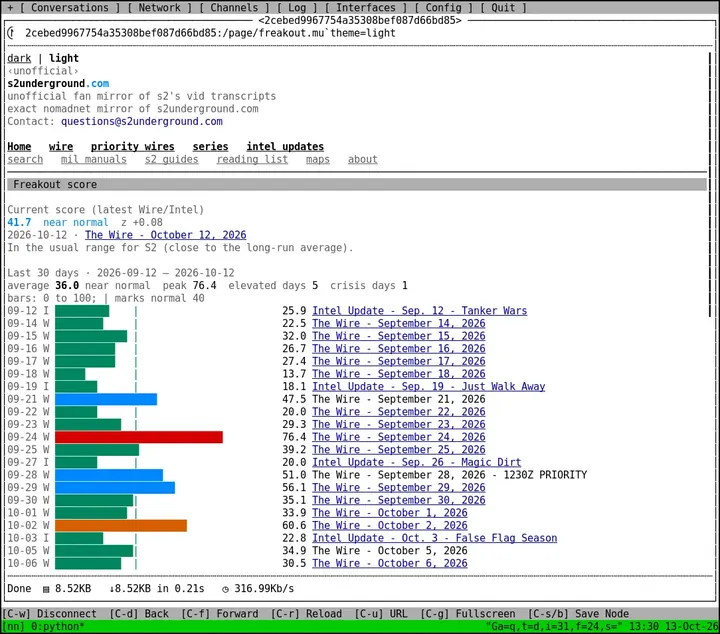Open the intel updates link
720x634 pixels.
tap(285, 146)
